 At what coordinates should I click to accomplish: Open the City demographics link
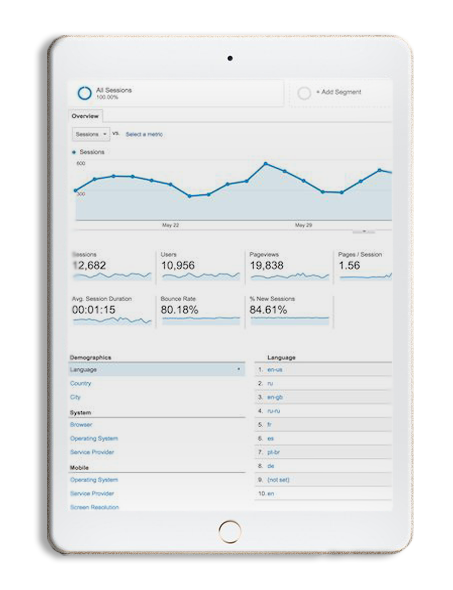click(x=75, y=397)
